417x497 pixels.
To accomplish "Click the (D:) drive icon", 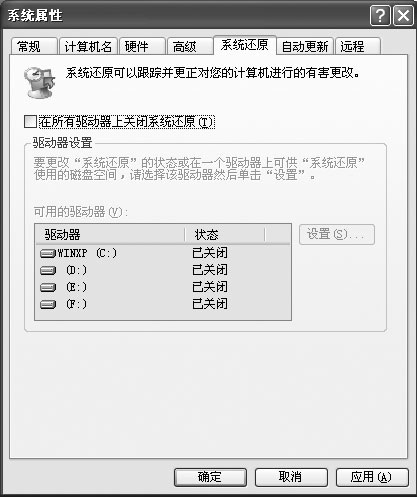I will [x=48, y=270].
